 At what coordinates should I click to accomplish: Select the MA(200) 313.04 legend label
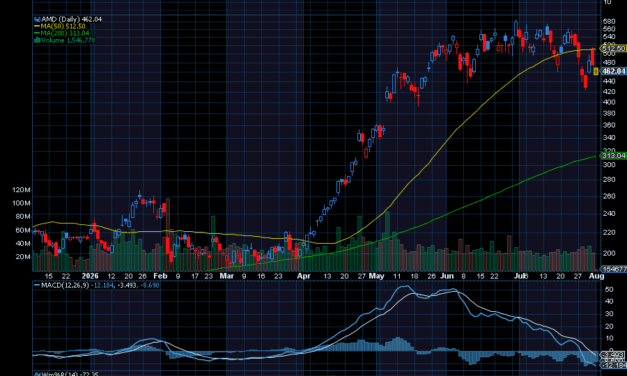[x=65, y=33]
